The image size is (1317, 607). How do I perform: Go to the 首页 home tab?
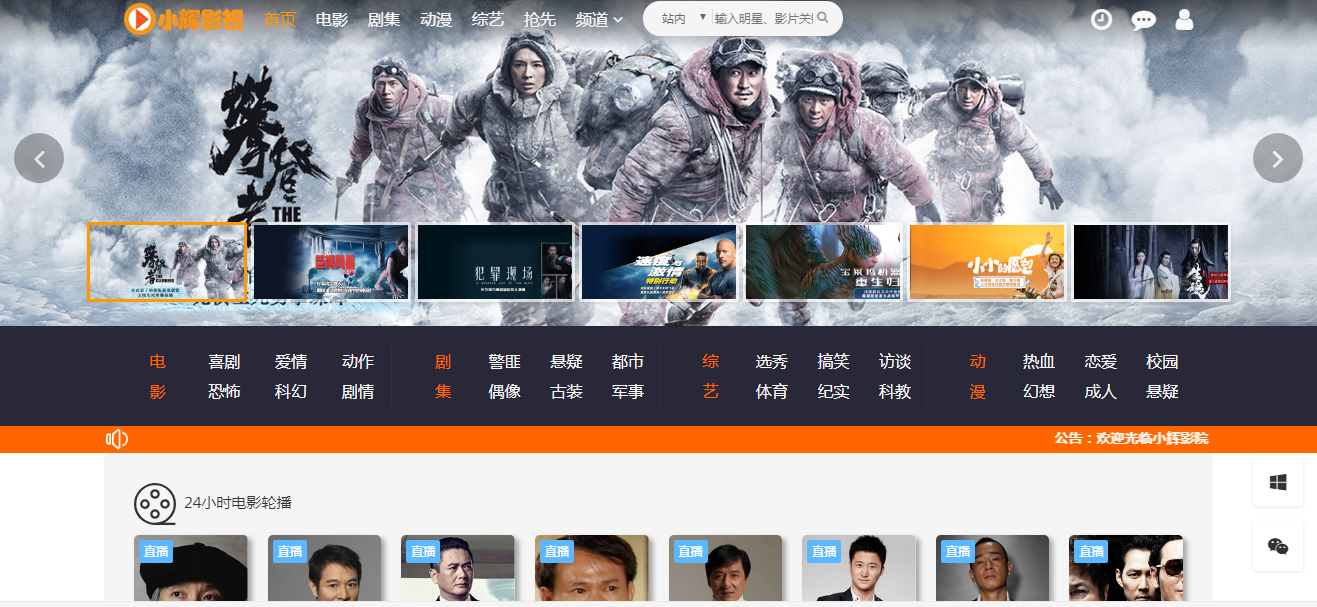(x=280, y=19)
